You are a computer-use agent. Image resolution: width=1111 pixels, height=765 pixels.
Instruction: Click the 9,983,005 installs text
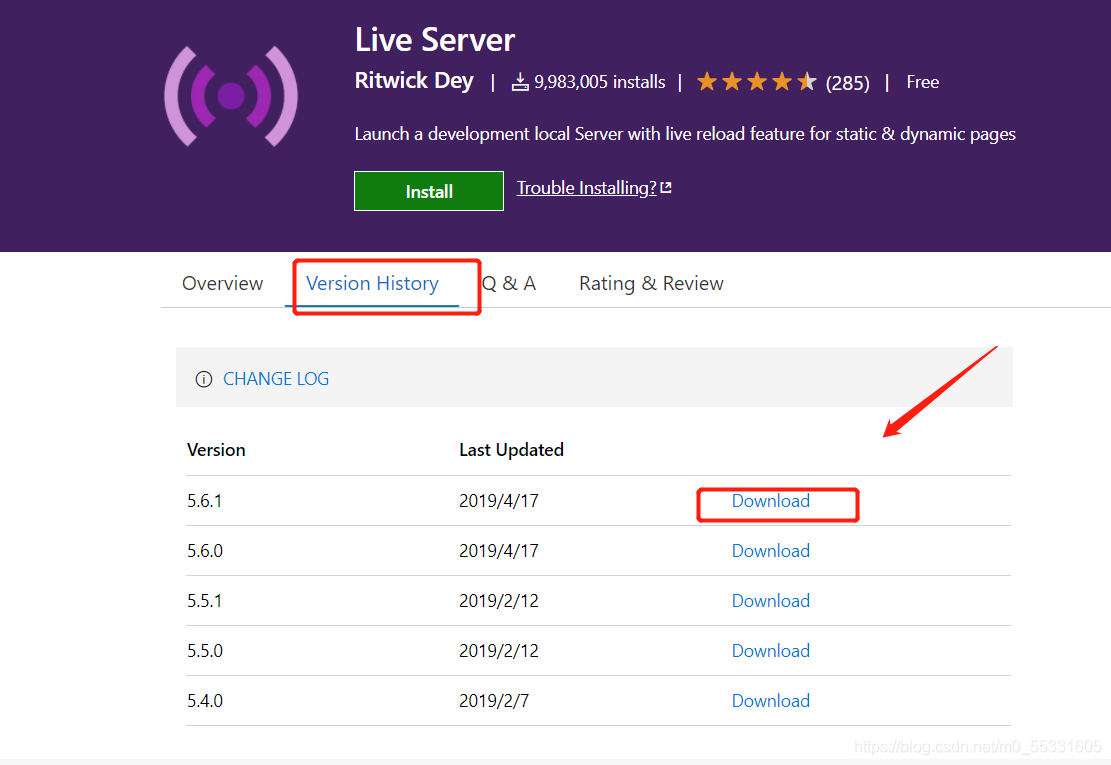[x=599, y=82]
